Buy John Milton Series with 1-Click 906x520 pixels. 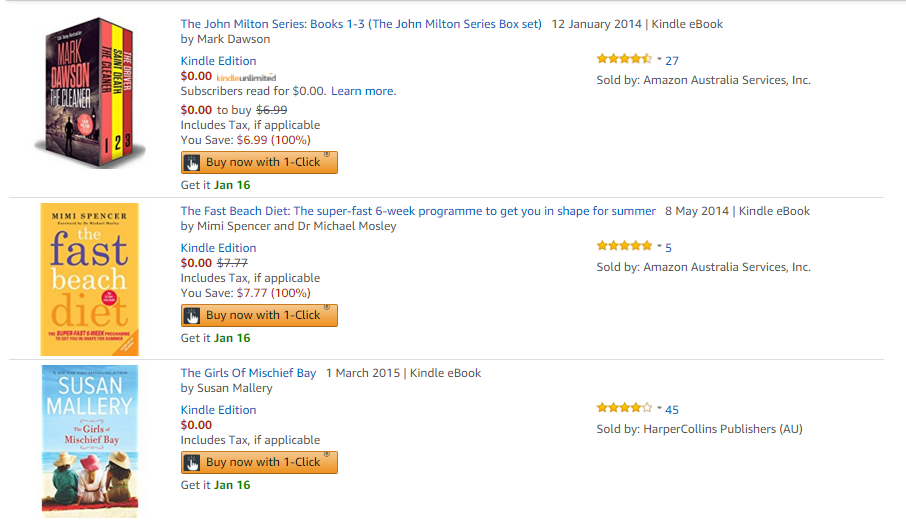click(x=259, y=162)
